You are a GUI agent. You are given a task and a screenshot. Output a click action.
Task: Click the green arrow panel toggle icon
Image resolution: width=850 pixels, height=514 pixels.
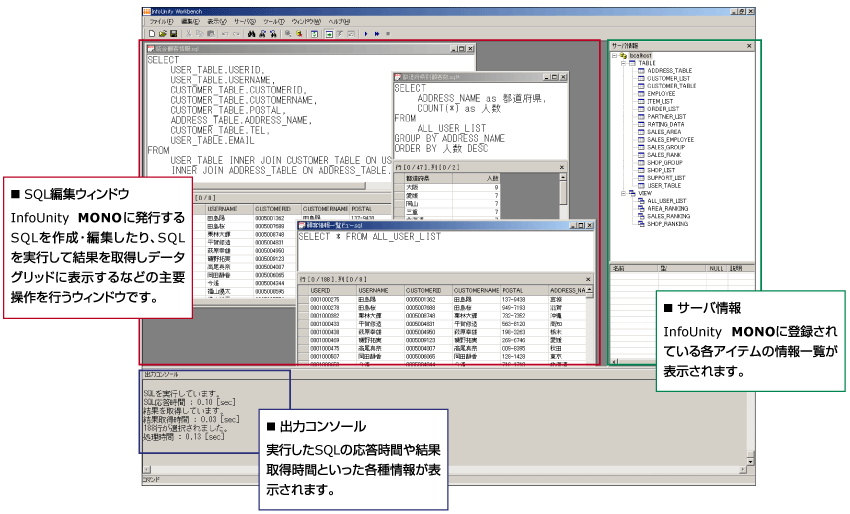[329, 34]
